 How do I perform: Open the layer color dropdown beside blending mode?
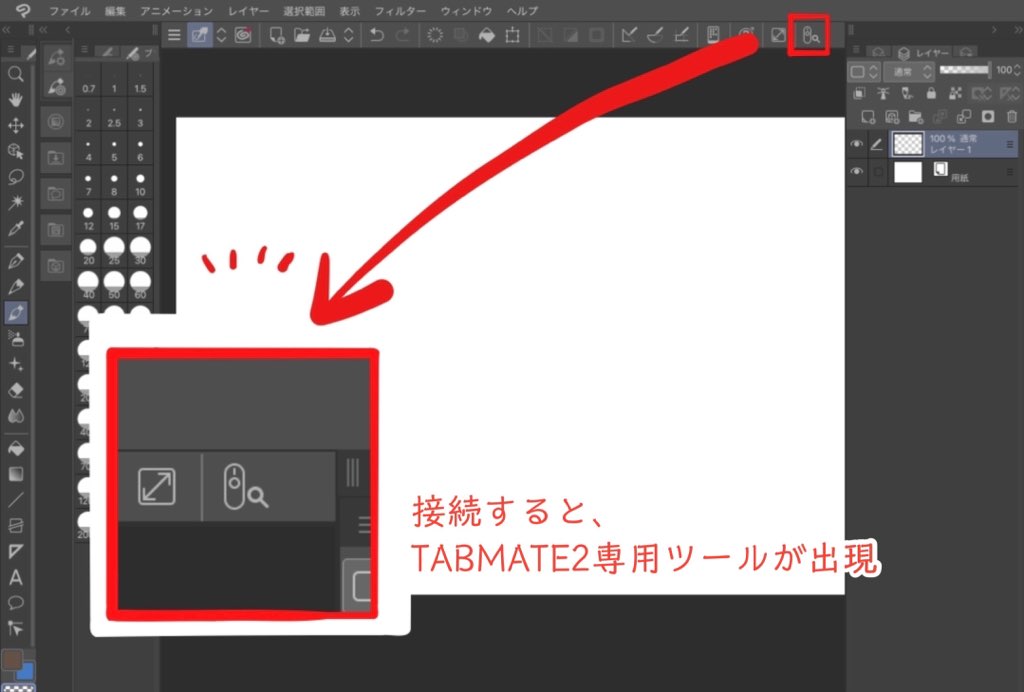click(x=864, y=71)
